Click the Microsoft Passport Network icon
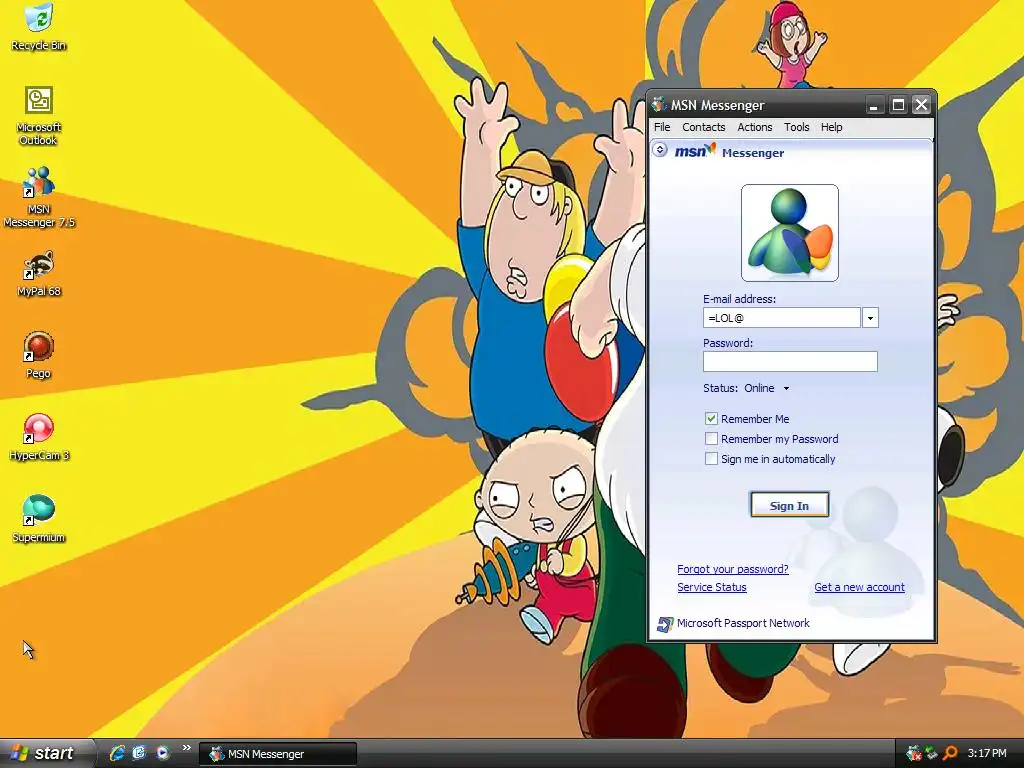The width and height of the screenshot is (1024, 768). pos(664,624)
